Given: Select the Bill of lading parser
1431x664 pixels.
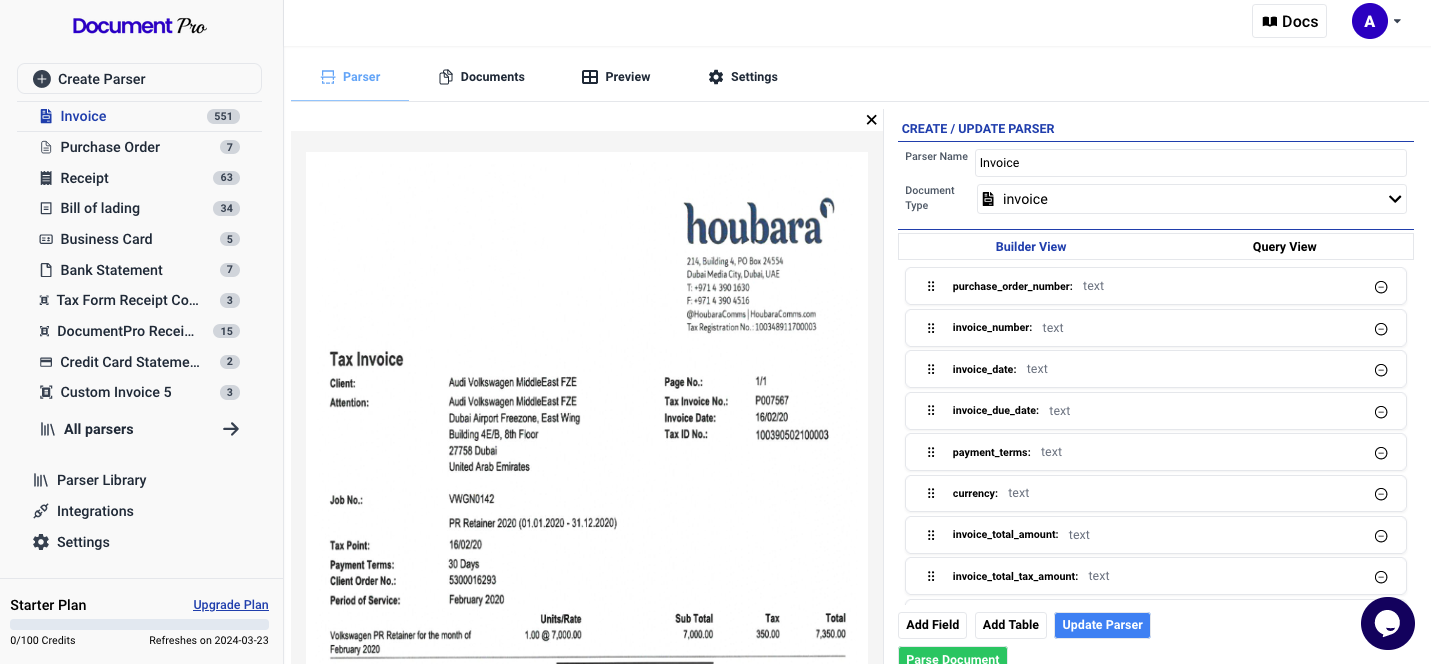Looking at the screenshot, I should tap(98, 208).
